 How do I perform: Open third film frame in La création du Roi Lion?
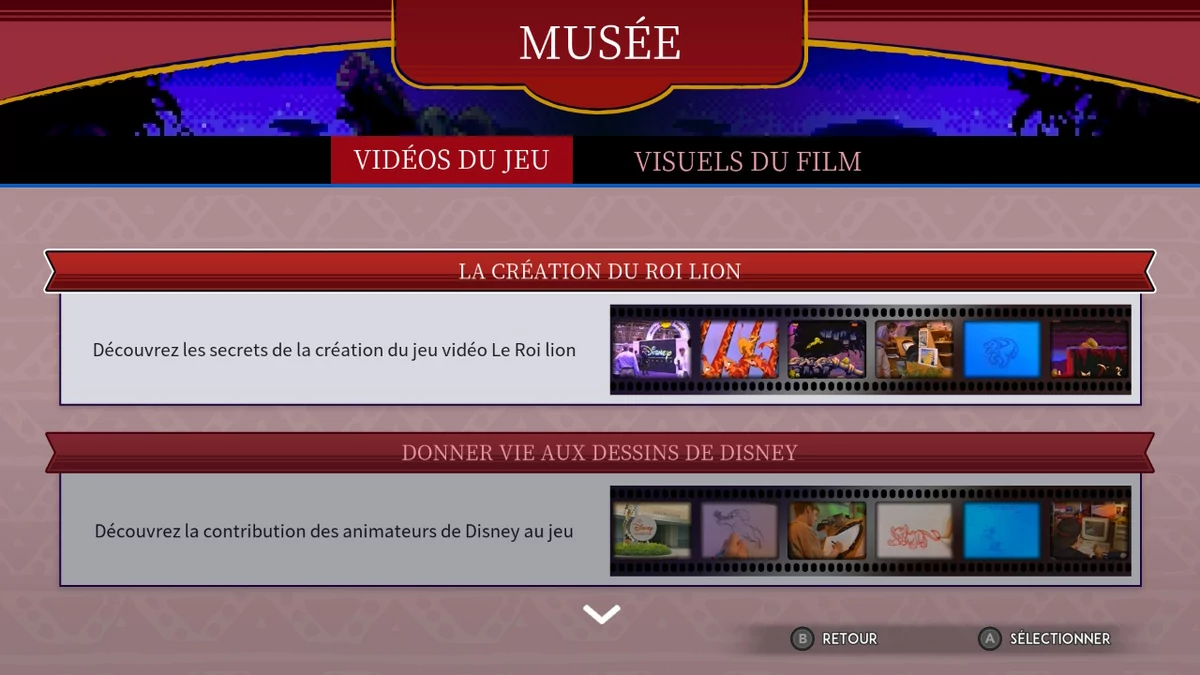(826, 349)
